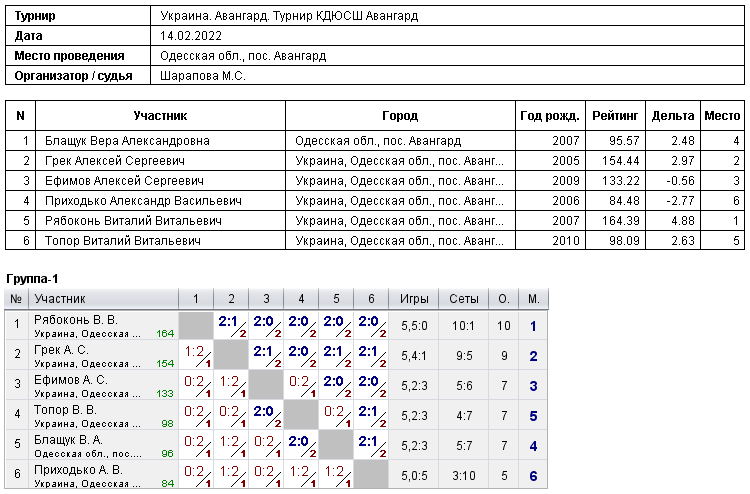Click rating value '154.44'
This screenshot has width=750, height=494.
point(621,161)
